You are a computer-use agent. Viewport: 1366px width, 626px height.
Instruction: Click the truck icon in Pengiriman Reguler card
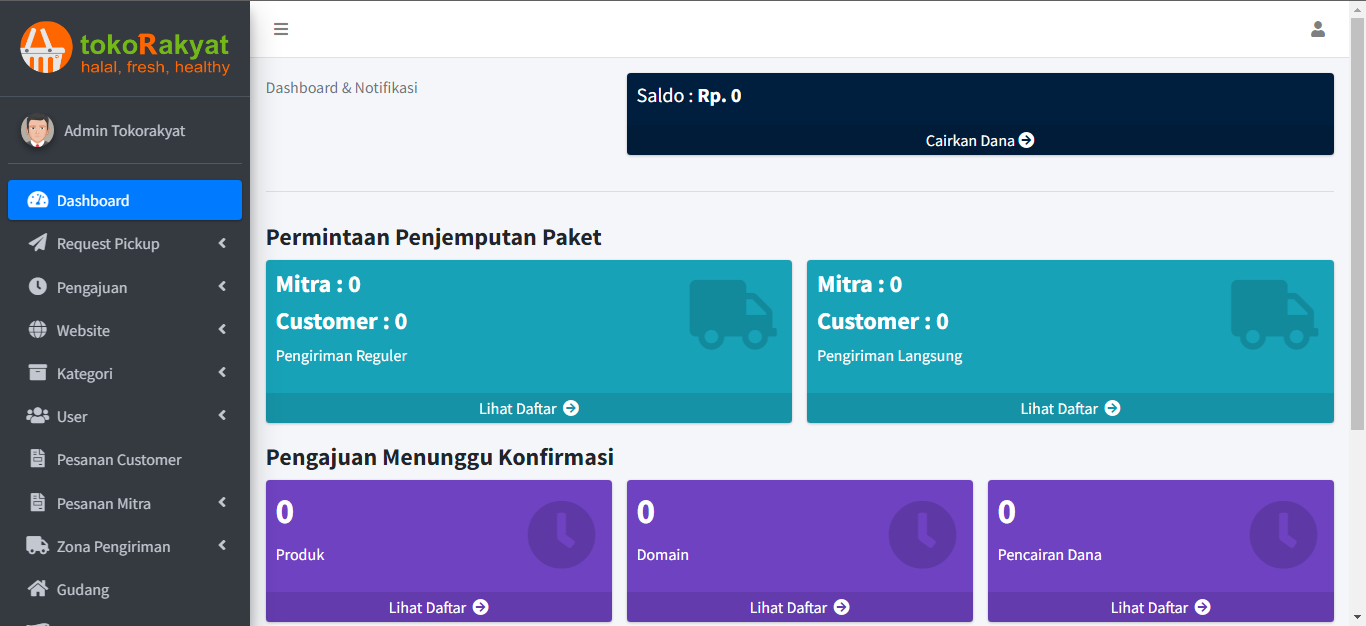pos(732,314)
